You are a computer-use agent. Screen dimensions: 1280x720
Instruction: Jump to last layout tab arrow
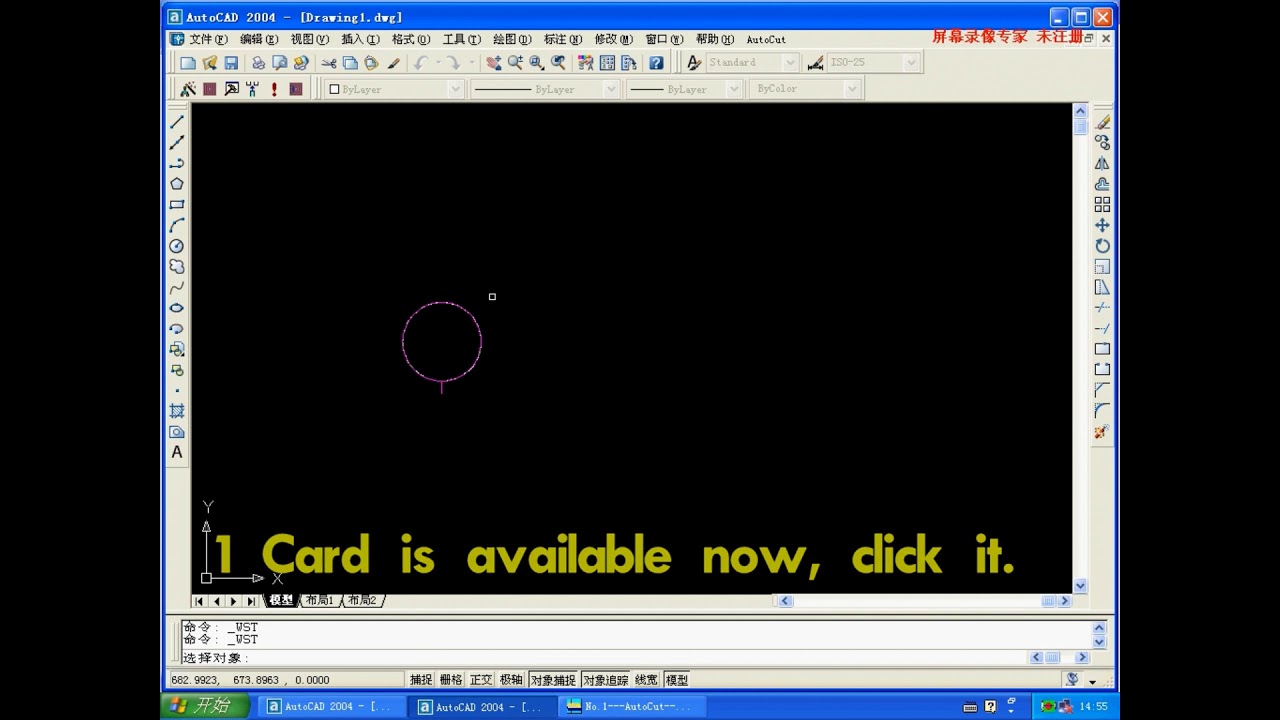(x=251, y=601)
